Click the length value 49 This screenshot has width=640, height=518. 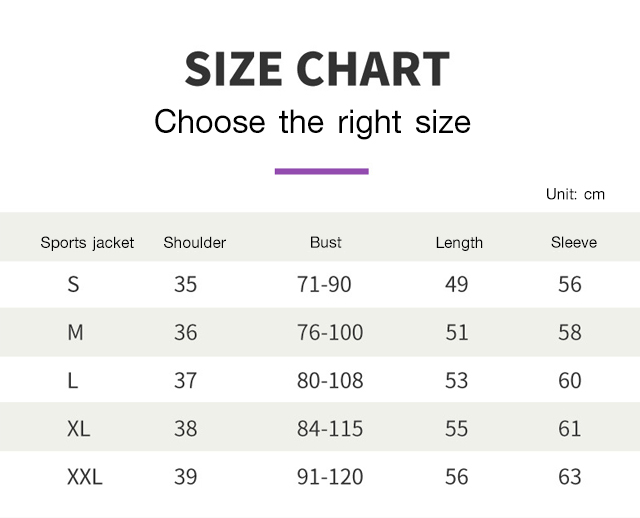(456, 284)
